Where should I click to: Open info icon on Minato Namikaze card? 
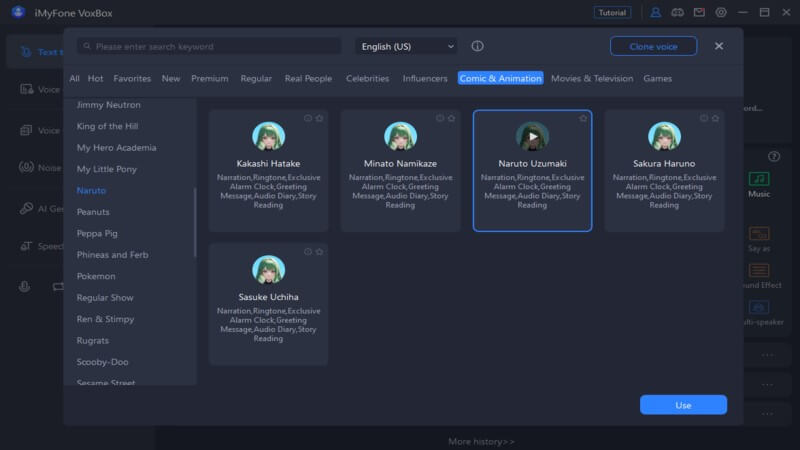click(440, 118)
